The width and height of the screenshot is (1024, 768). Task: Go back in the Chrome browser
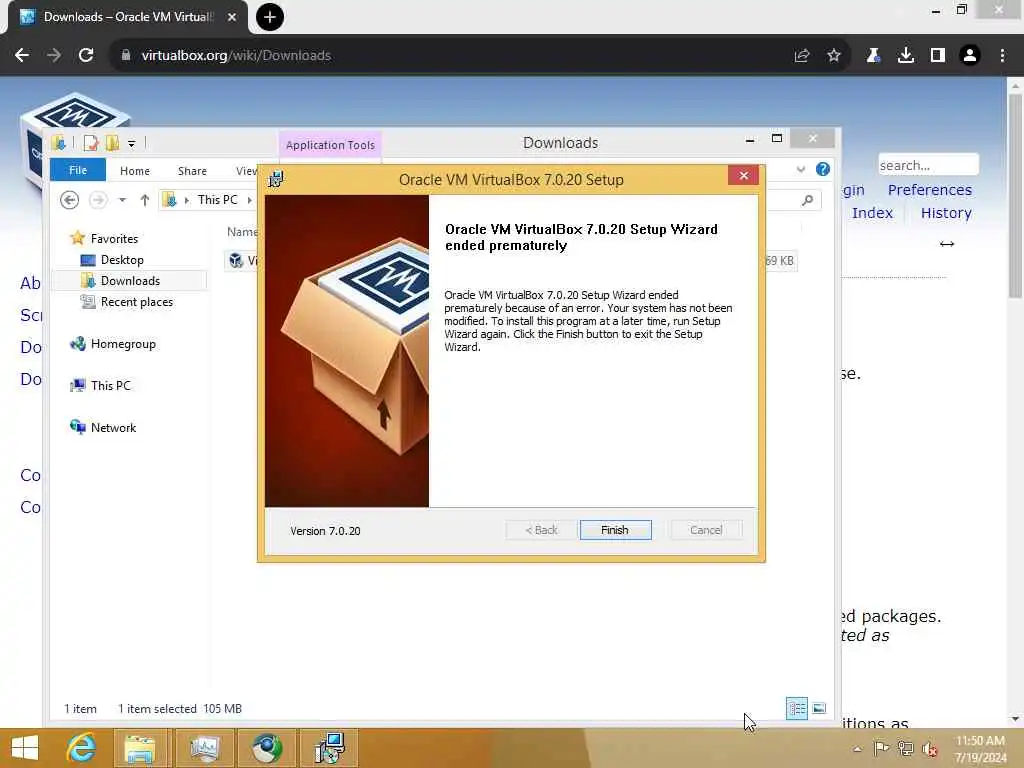[x=22, y=56]
